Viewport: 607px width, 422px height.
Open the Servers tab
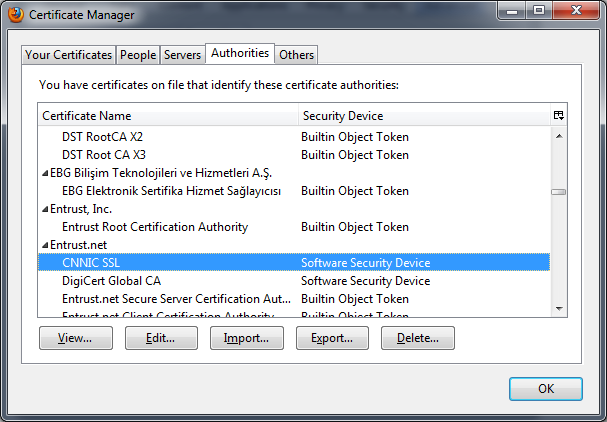(x=182, y=55)
